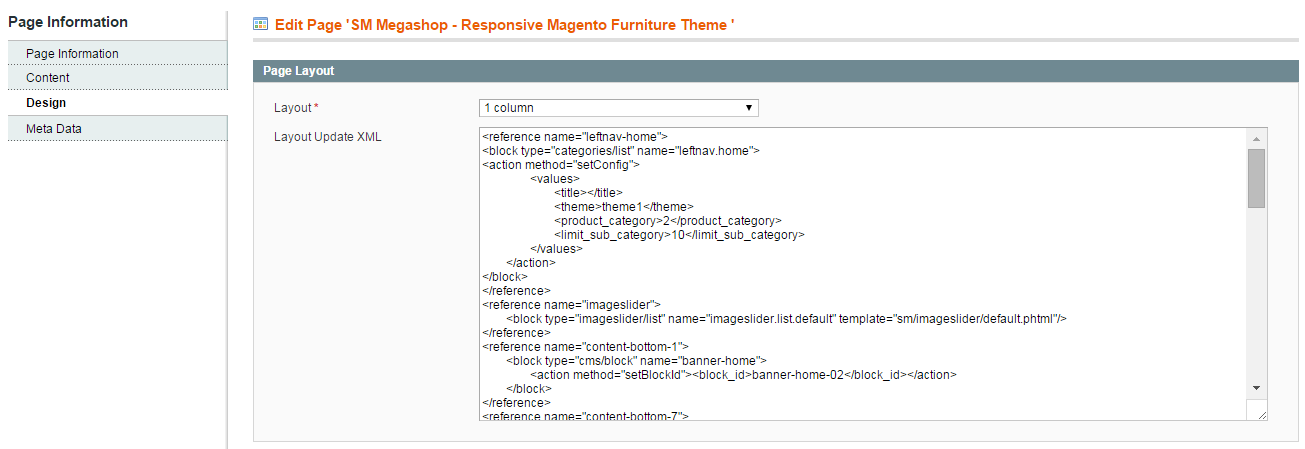Click the 'block type="categories/list"' line
The image size is (1305, 449).
621,151
